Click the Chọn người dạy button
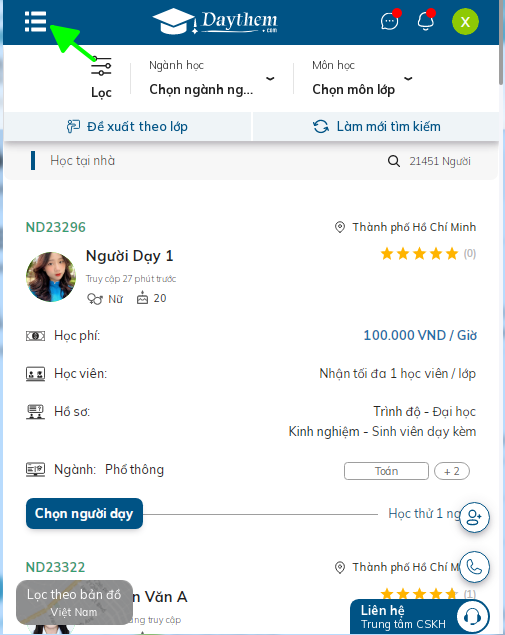 click(x=84, y=514)
